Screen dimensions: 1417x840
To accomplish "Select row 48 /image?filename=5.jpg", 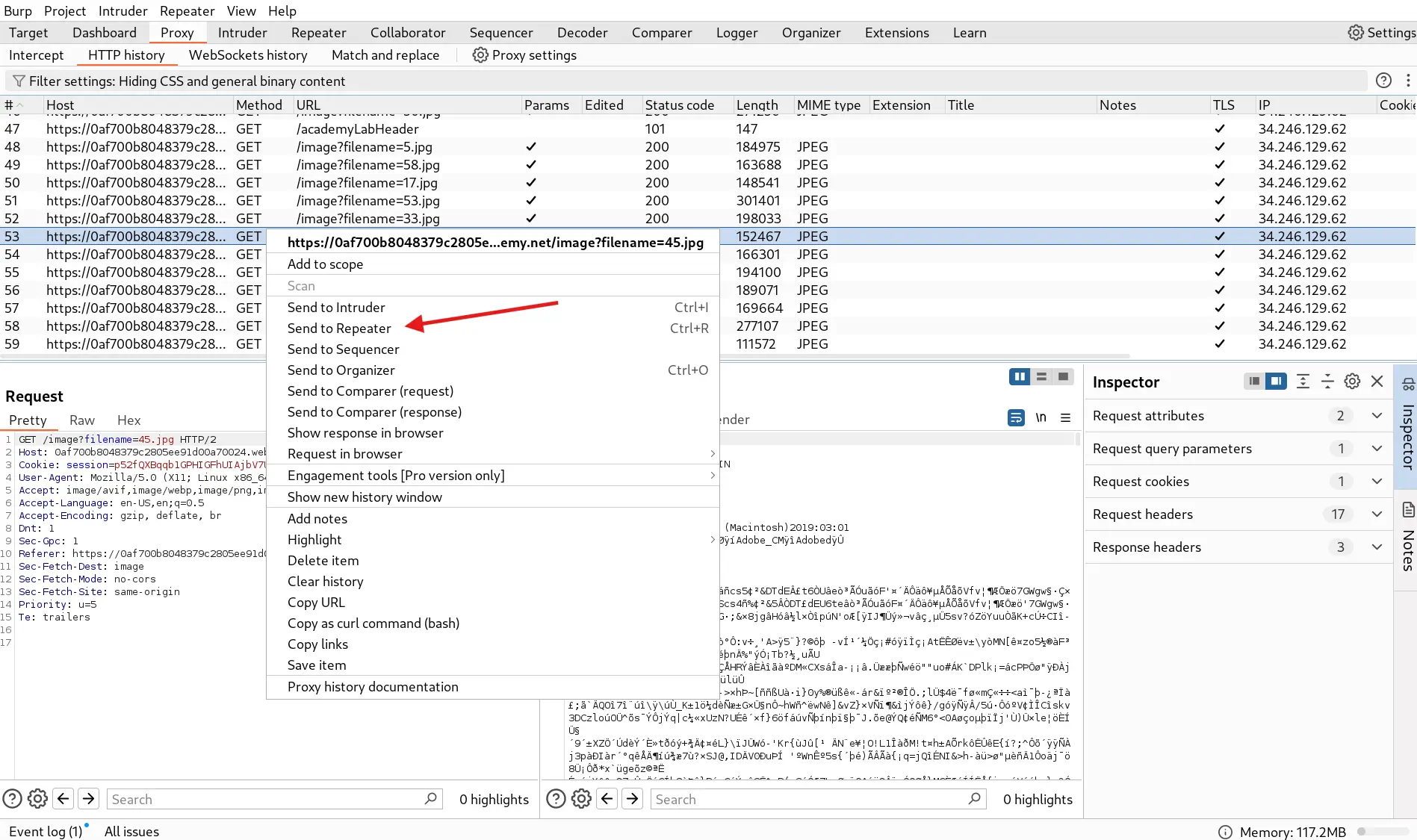I will click(708, 146).
